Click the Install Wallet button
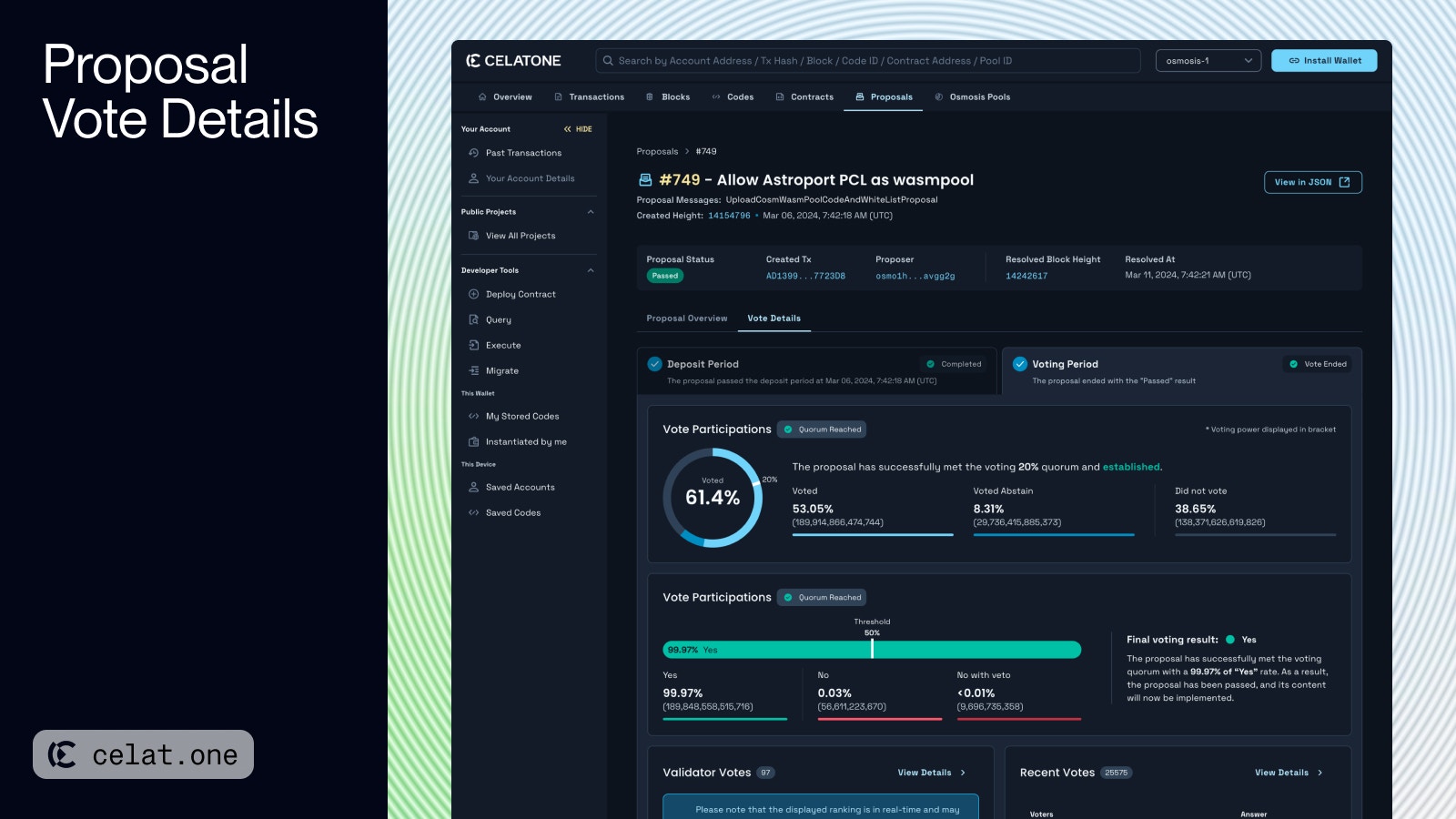The image size is (1456, 819). point(1324,61)
